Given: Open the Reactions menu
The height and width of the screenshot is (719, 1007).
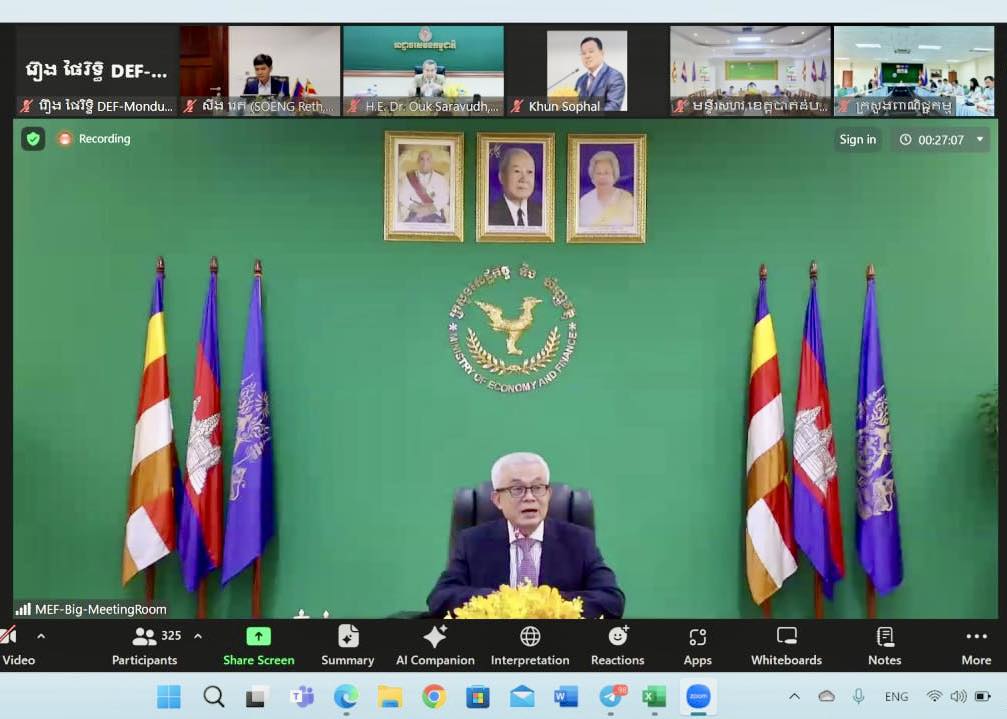Looking at the screenshot, I should 617,645.
